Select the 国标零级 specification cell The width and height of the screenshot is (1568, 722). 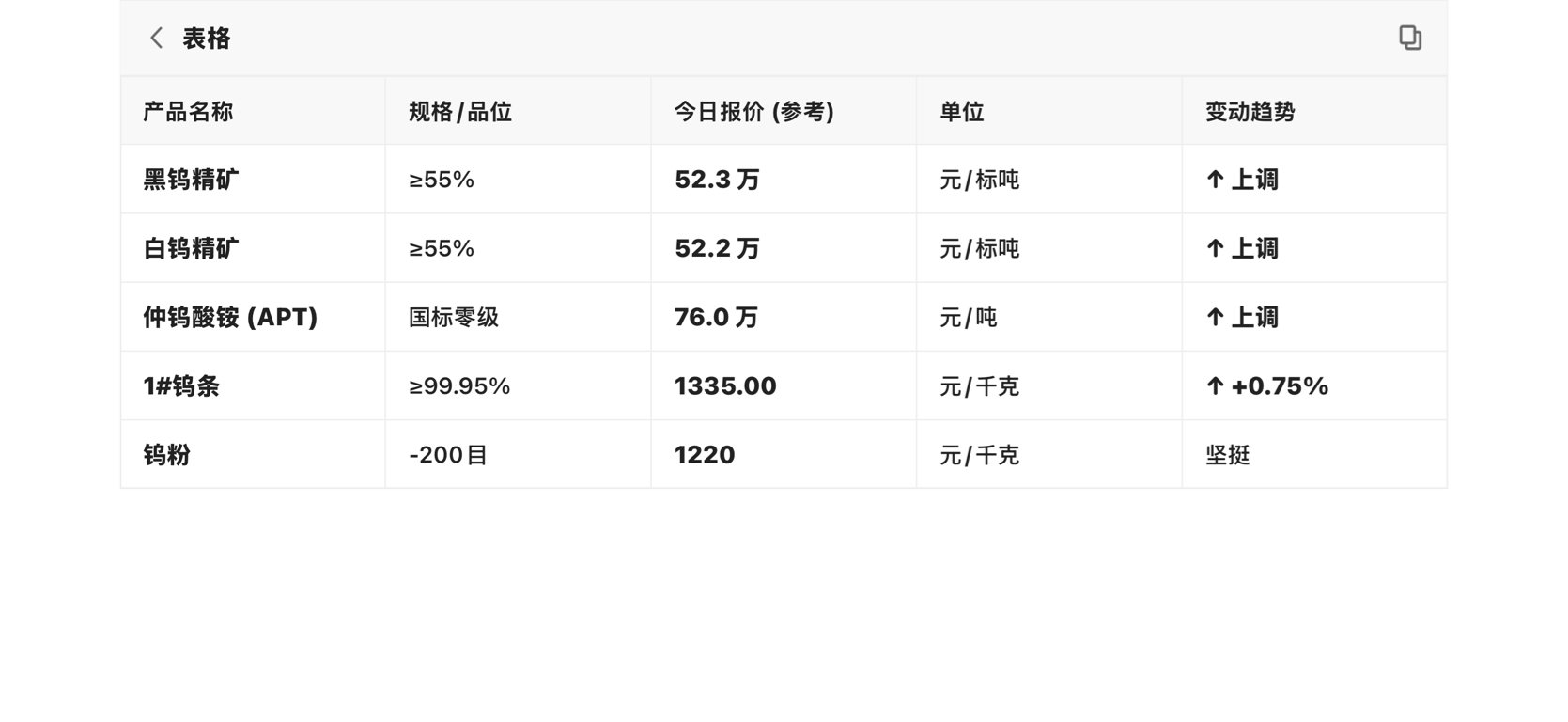tap(454, 317)
